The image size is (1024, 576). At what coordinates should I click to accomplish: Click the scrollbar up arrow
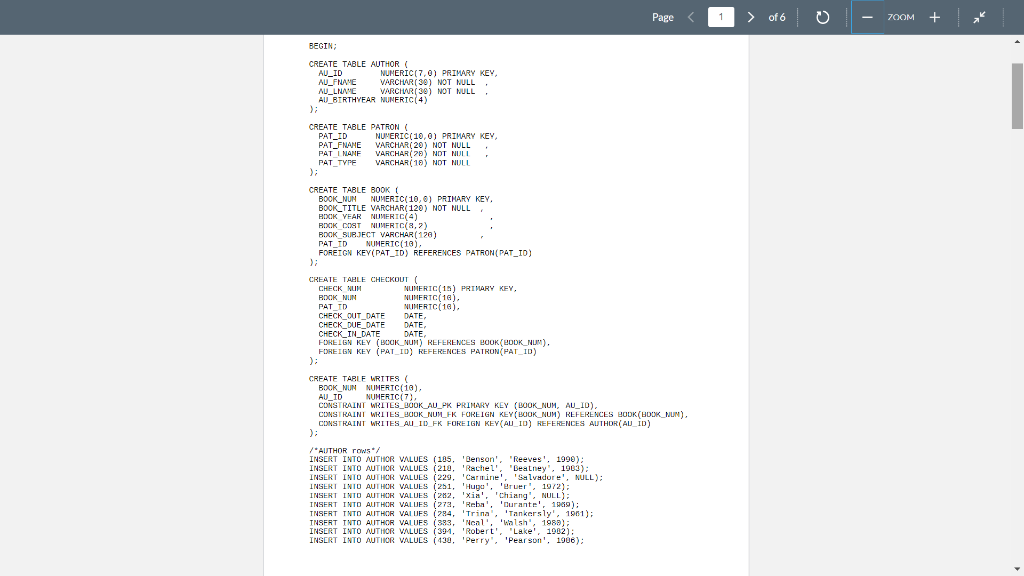(1017, 41)
